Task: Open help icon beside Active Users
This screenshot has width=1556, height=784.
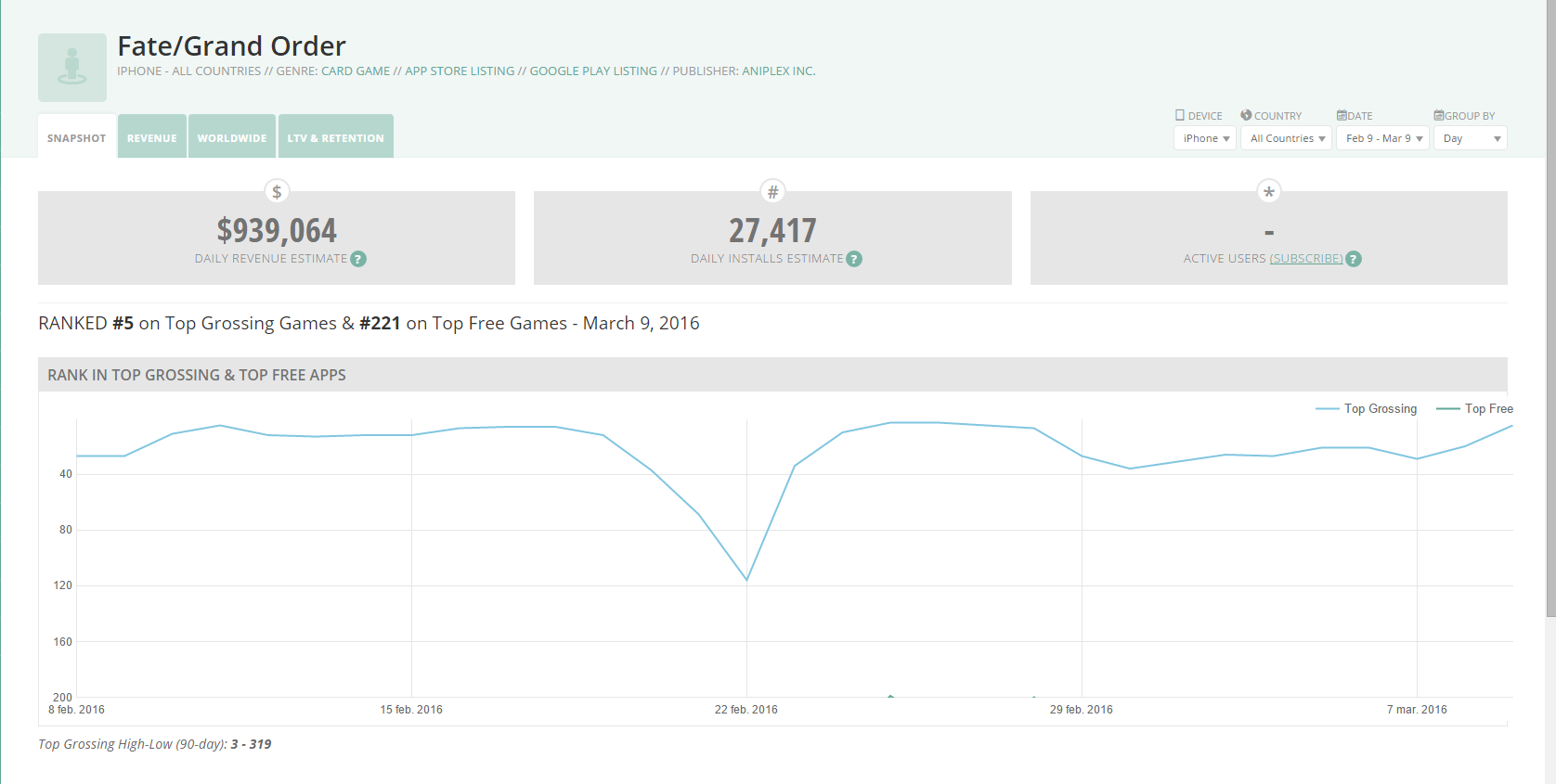Action: [1354, 259]
